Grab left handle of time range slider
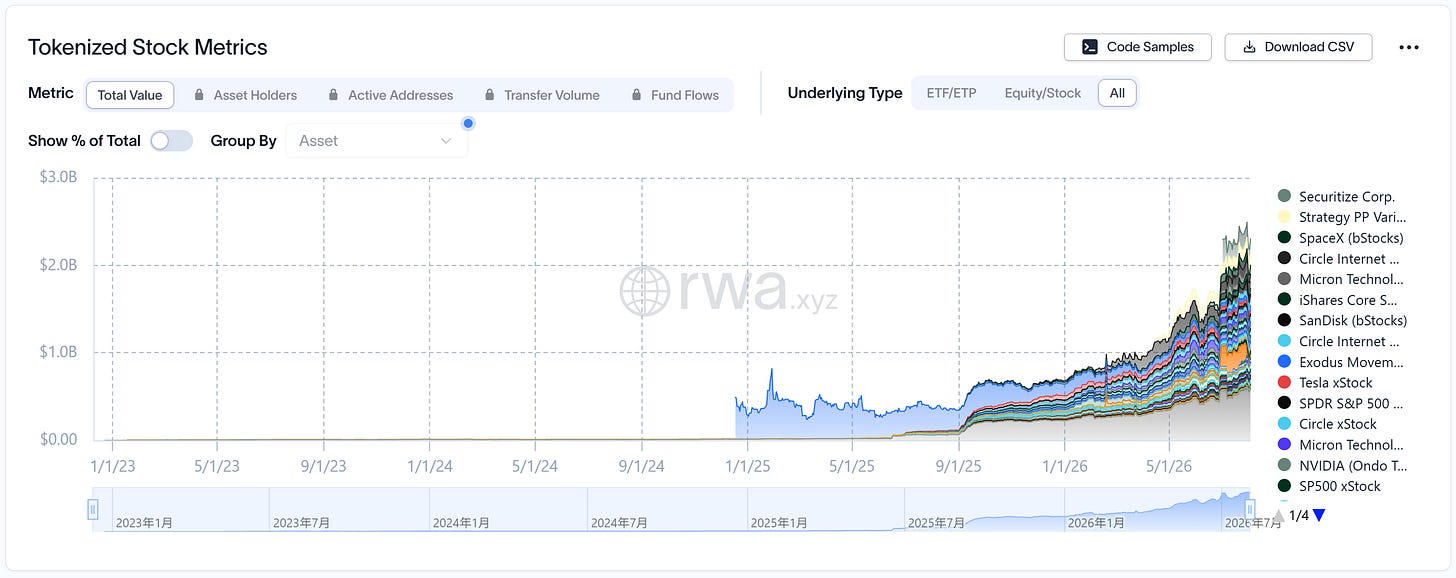This screenshot has width=1456, height=578. [x=93, y=510]
